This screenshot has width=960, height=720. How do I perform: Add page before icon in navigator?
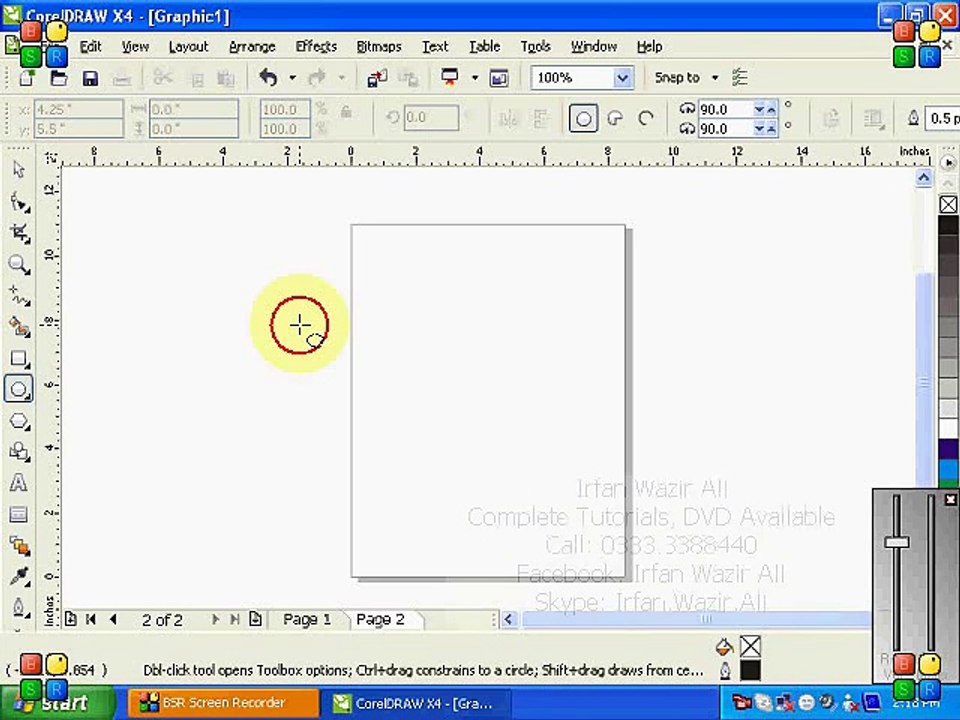71,620
